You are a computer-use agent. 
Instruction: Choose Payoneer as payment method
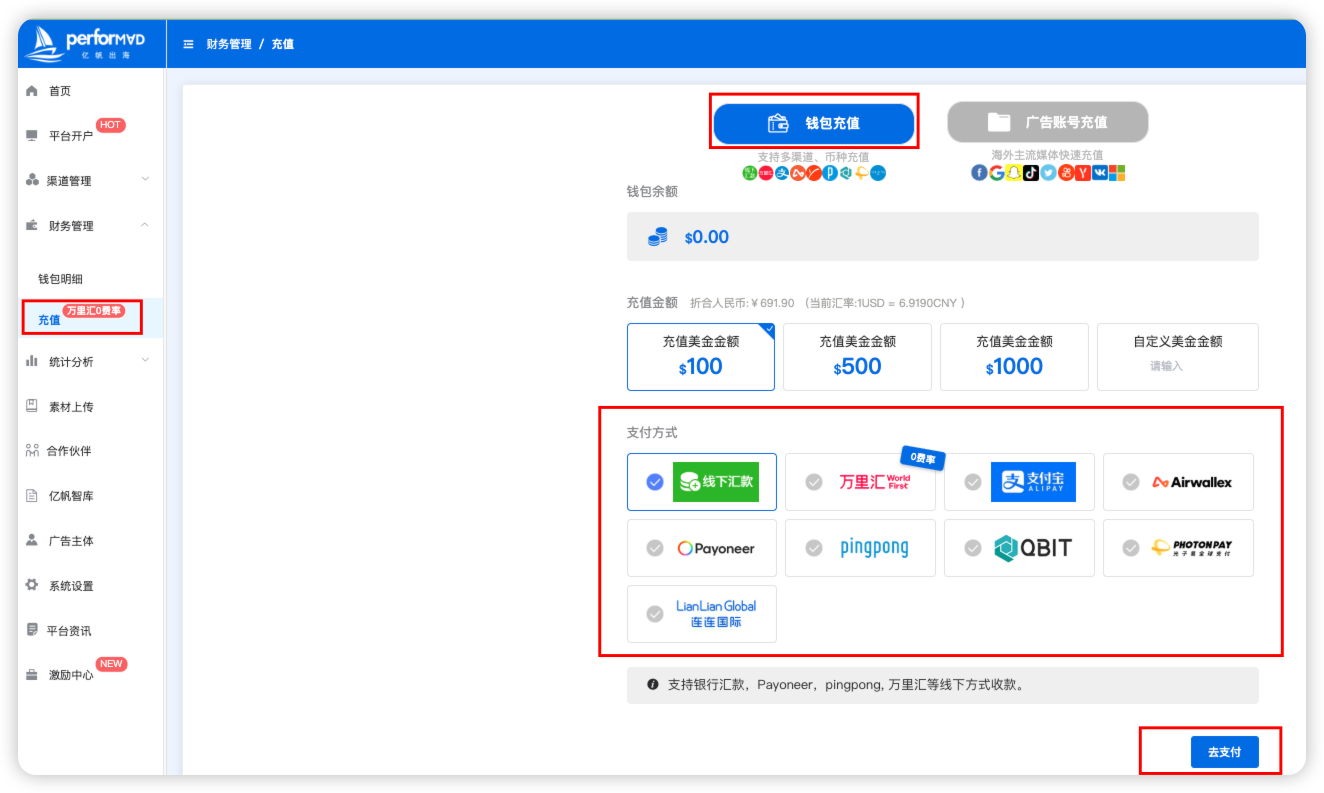[702, 548]
